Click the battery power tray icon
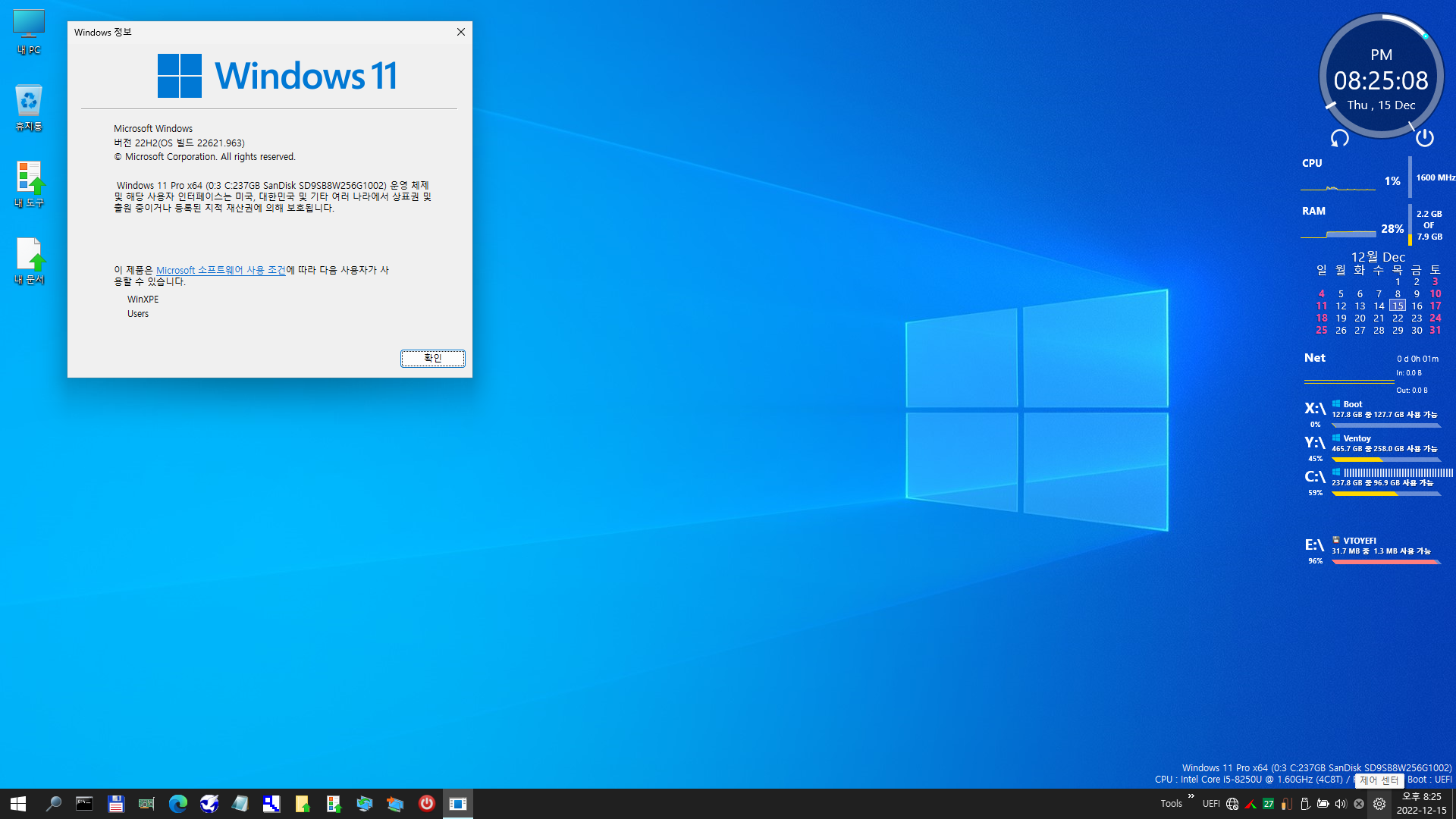This screenshot has height=819, width=1456. tap(1323, 804)
